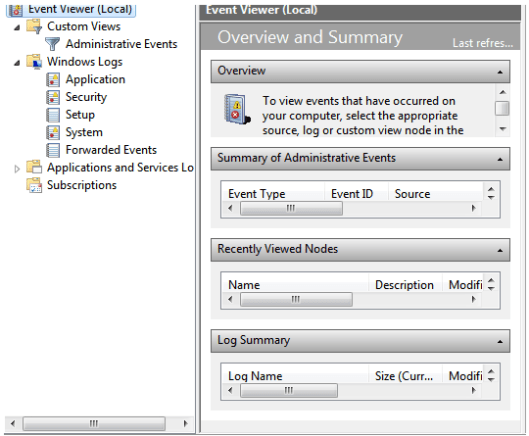Viewport: 529px width, 436px height.
Task: Click the Event Viewer (Local) root icon
Action: [x=16, y=10]
